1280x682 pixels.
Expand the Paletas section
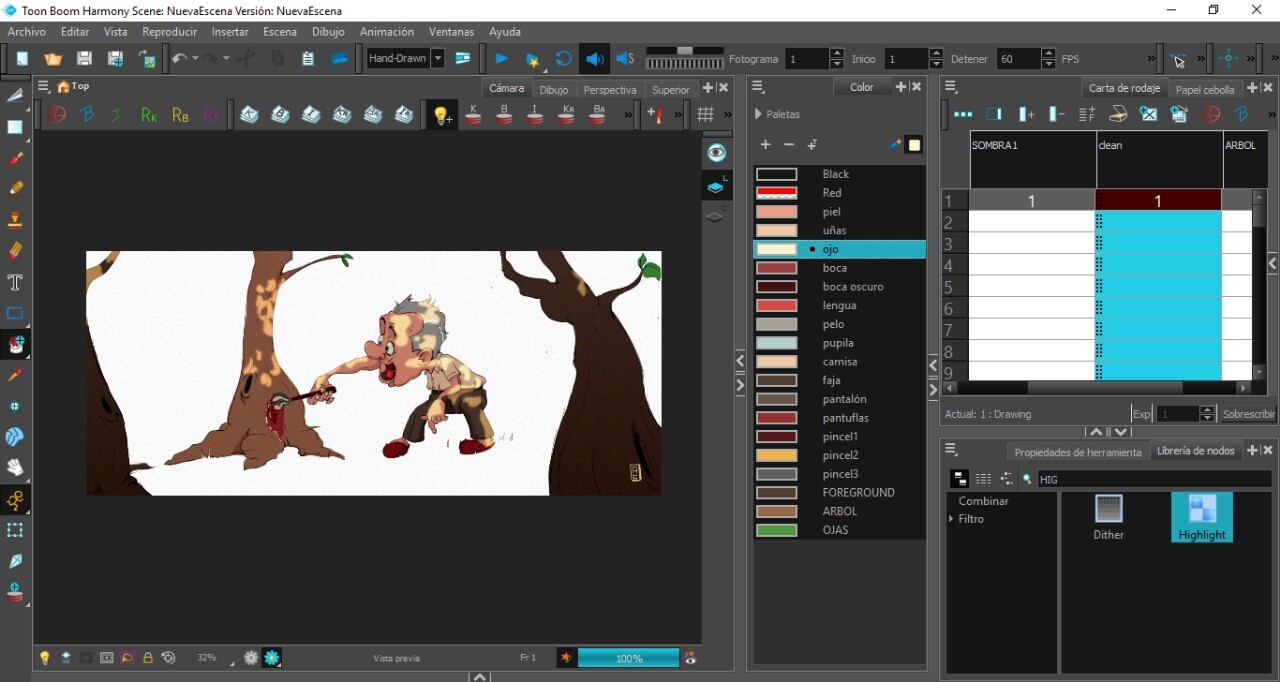pos(759,115)
